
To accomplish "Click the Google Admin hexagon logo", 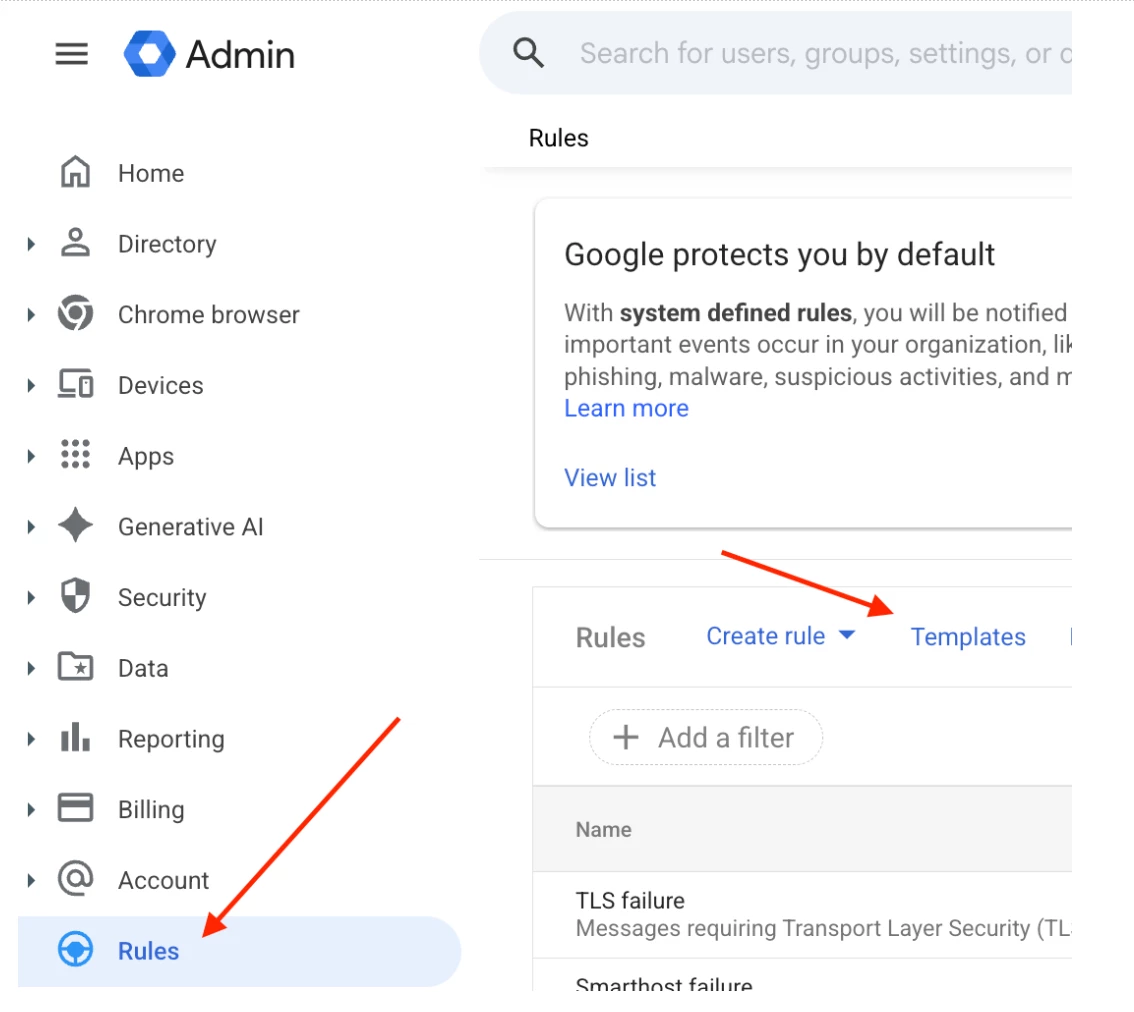I will (x=150, y=54).
